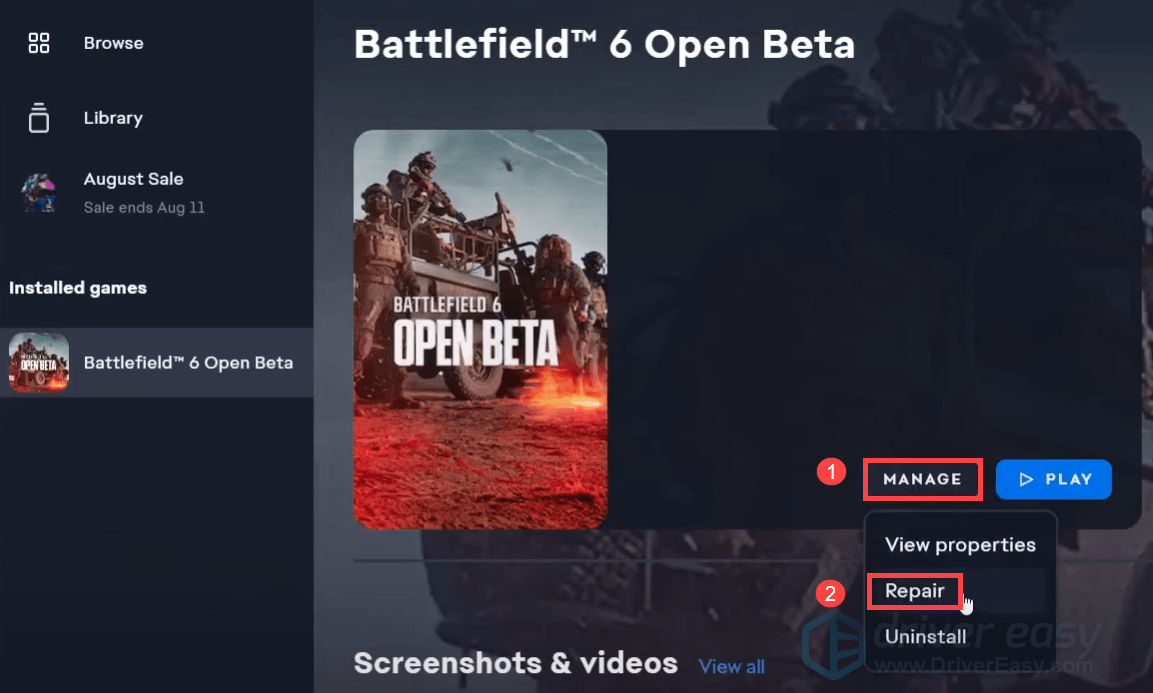Click the play triangle icon
The width and height of the screenshot is (1153, 693).
(1026, 479)
